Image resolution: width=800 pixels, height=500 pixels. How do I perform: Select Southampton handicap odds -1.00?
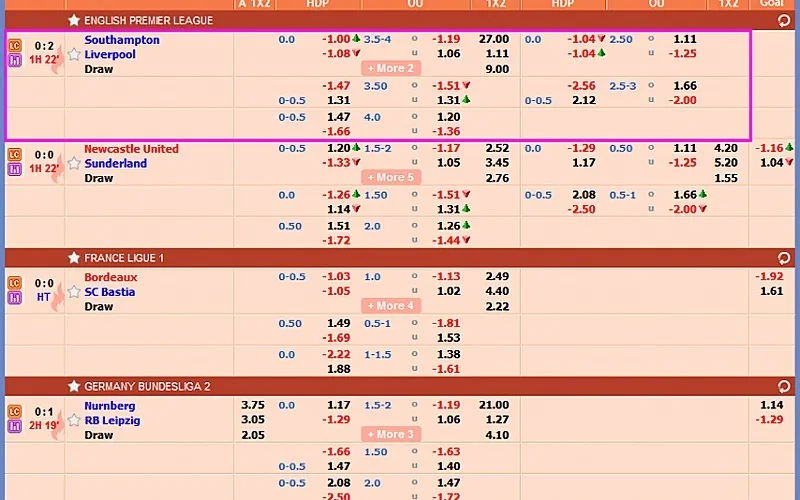[336, 39]
